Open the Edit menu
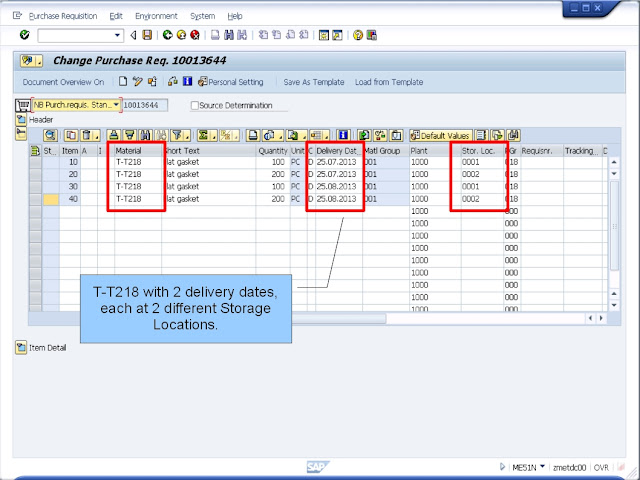Viewport: 640px width, 480px height. pyautogui.click(x=116, y=16)
